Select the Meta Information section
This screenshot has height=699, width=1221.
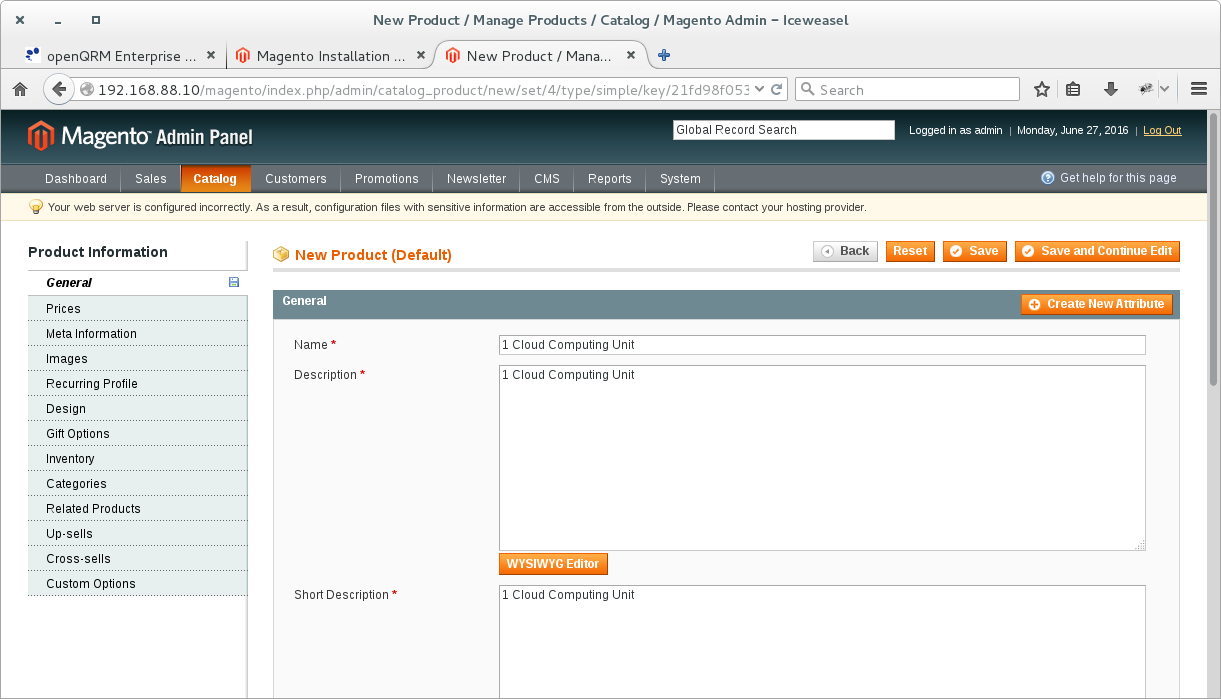point(137,334)
